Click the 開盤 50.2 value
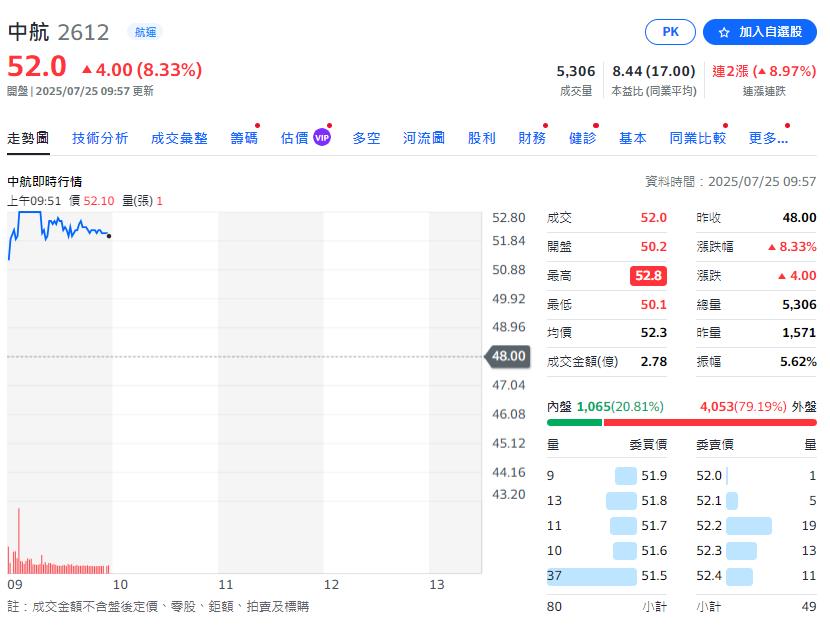Viewport: 830px width, 625px height. pyautogui.click(x=653, y=247)
